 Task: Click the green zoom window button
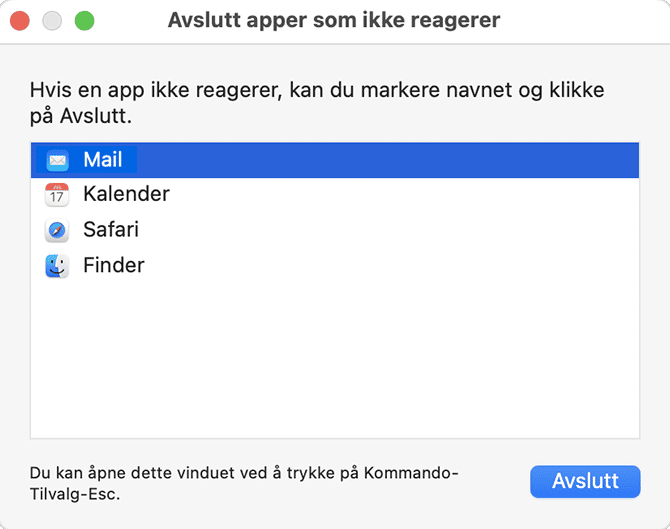coord(85,21)
